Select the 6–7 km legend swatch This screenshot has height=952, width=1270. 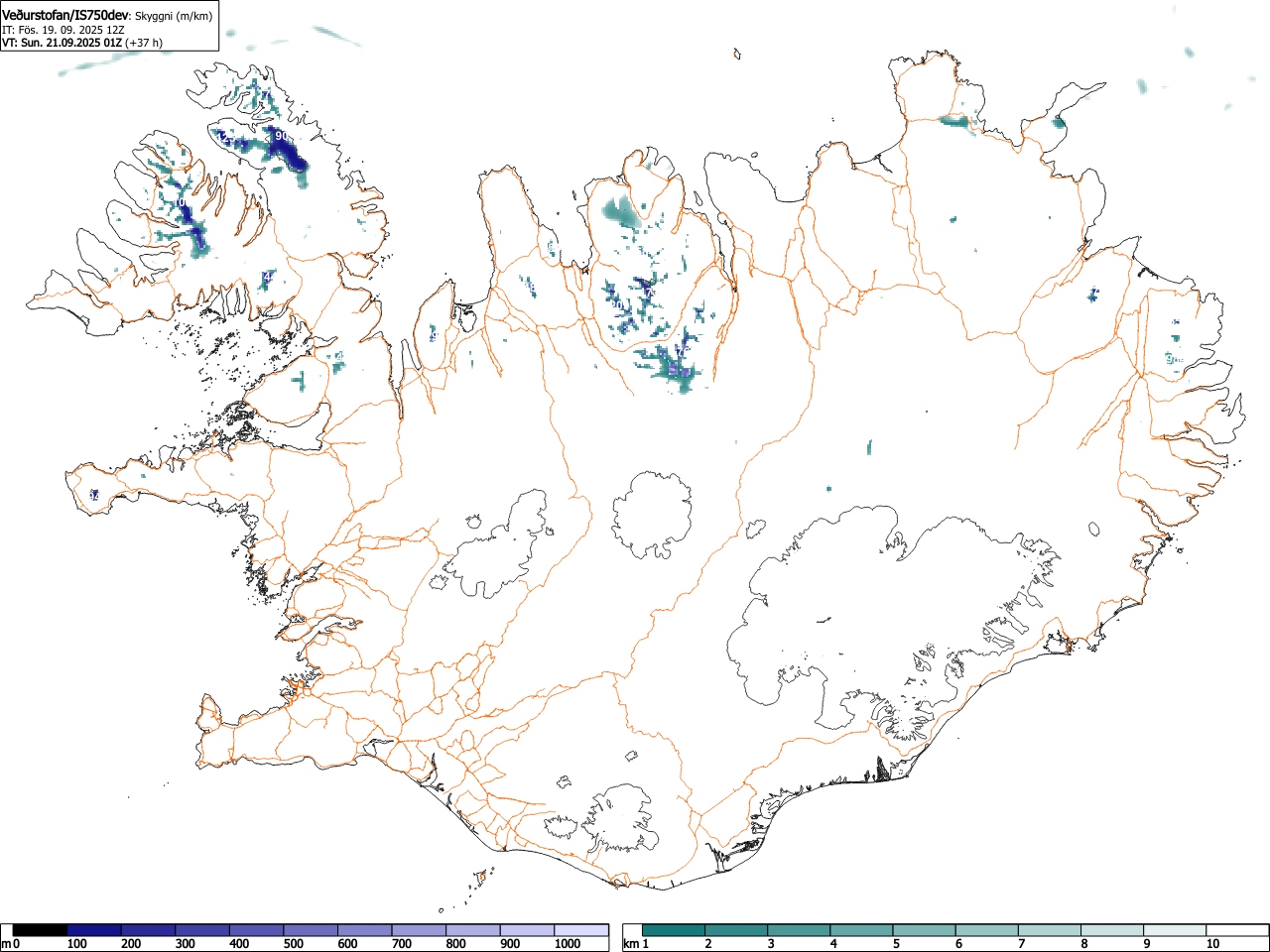pos(987,930)
